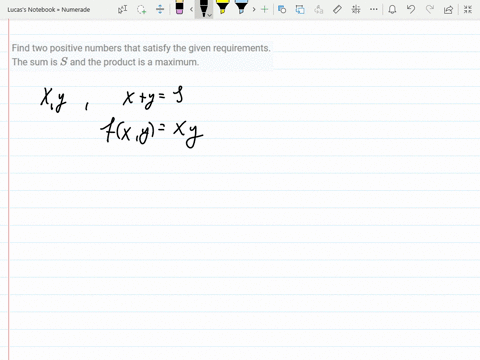Click the ink to text icon

coord(319,9)
